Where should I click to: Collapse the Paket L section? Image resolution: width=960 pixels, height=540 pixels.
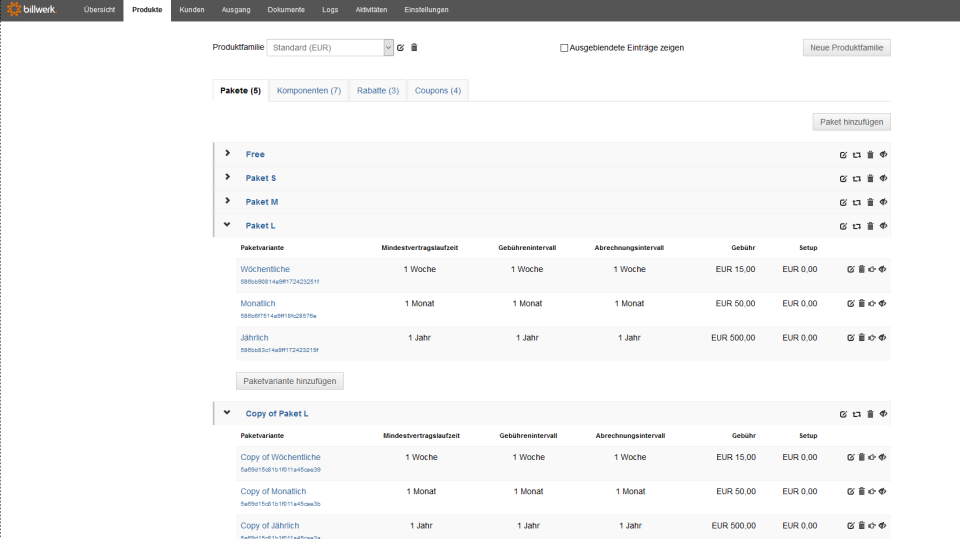point(227,225)
